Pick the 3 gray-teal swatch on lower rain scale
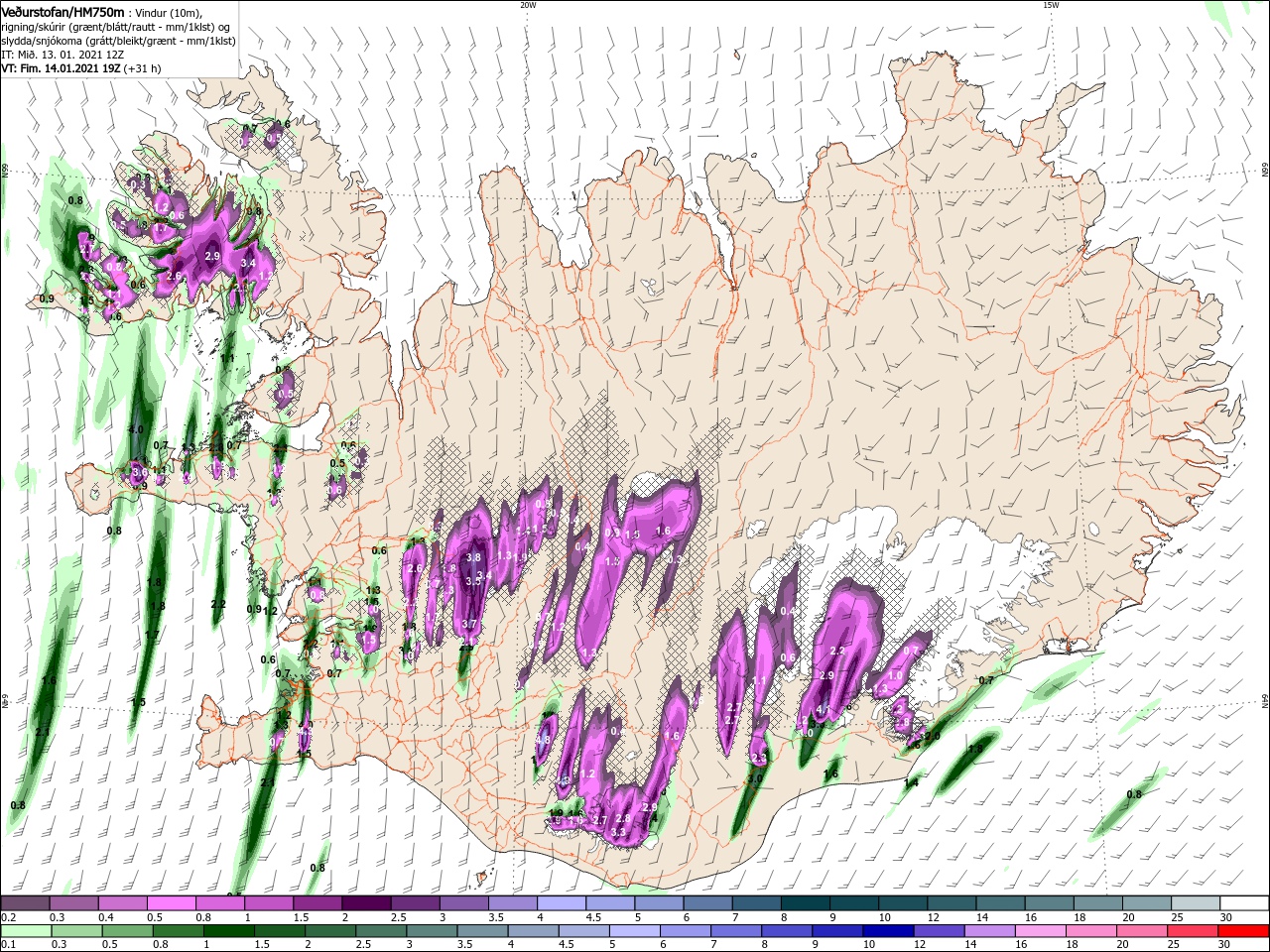The height and width of the screenshot is (952, 1270). click(x=433, y=931)
